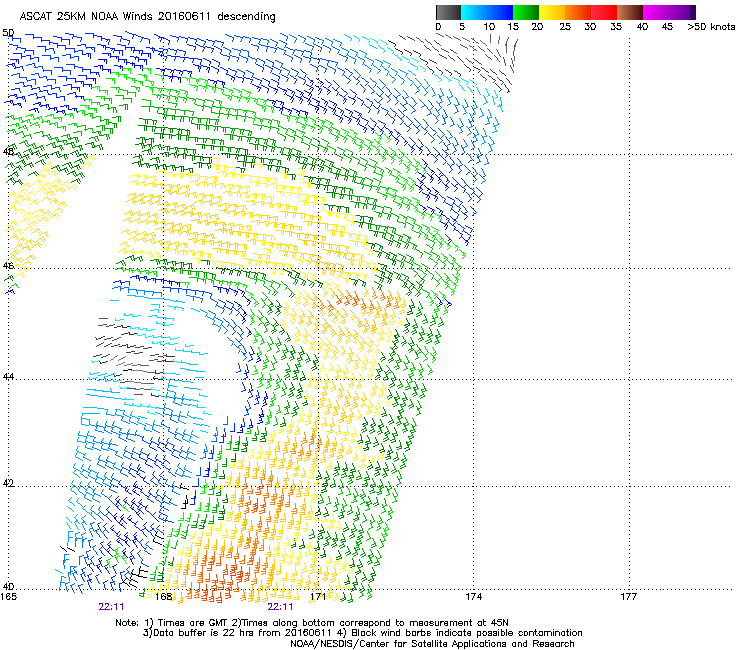Click the 22:11 time between 165 and 168

click(111, 607)
